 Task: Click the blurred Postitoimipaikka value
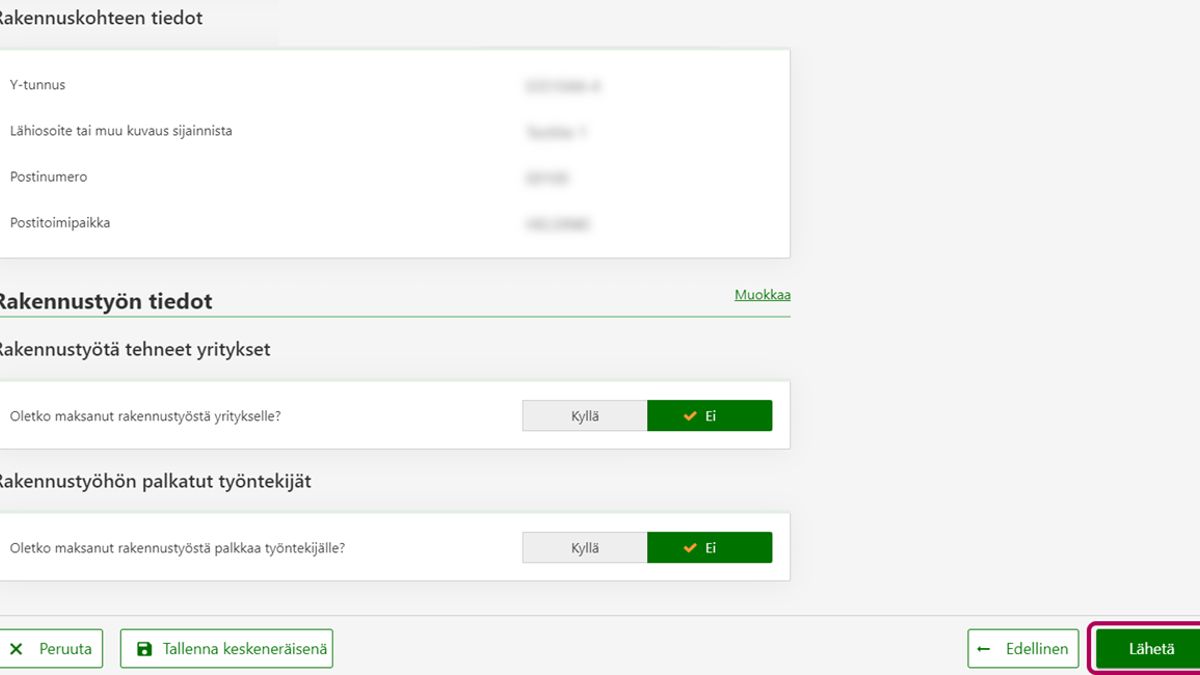click(557, 224)
